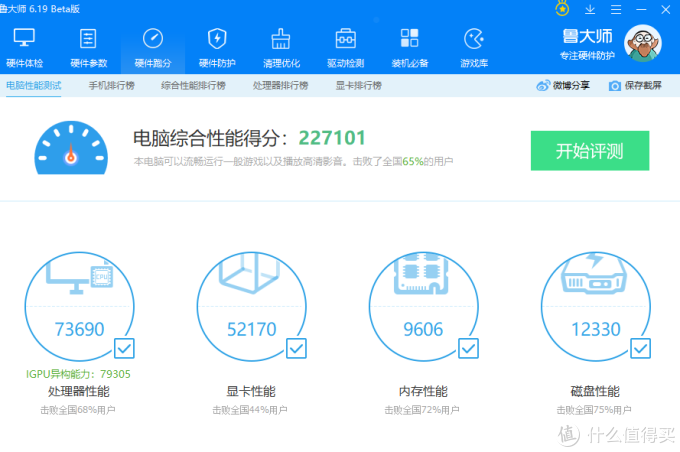The image size is (680, 452).
Task: Share results via 微博分享
Action: coord(563,85)
